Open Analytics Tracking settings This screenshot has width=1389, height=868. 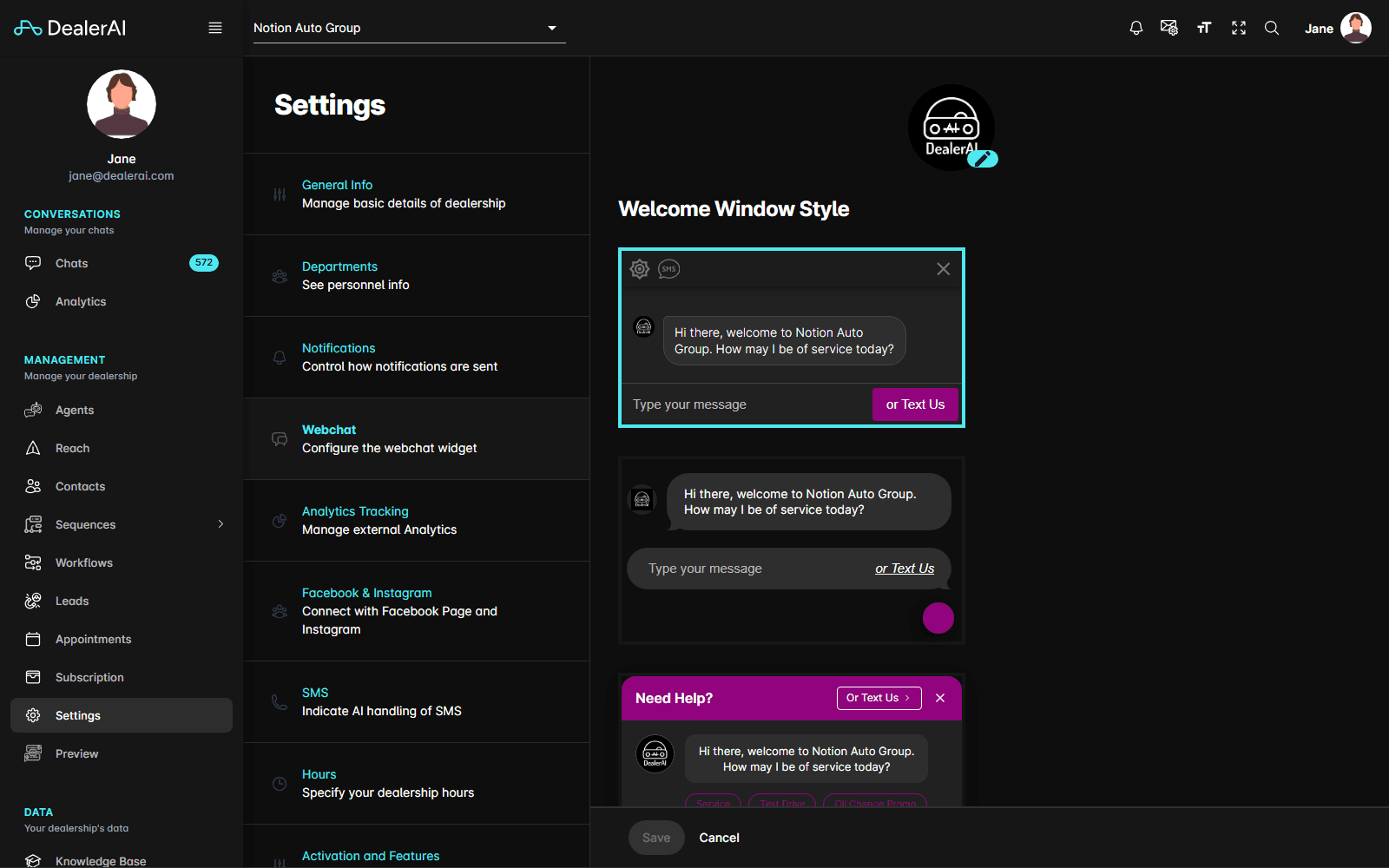[417, 521]
